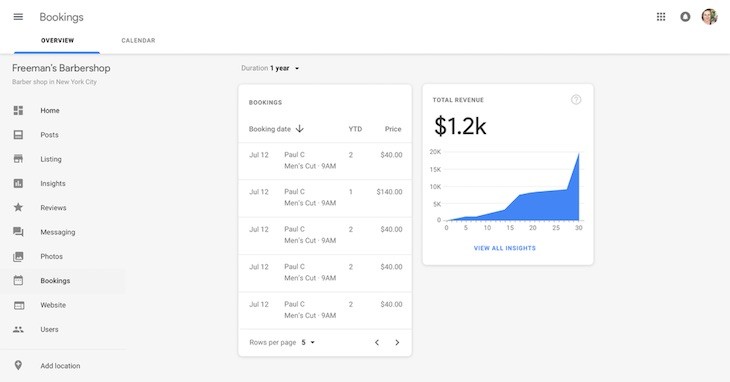Open the Users menu item
The height and width of the screenshot is (382, 730).
click(49, 329)
